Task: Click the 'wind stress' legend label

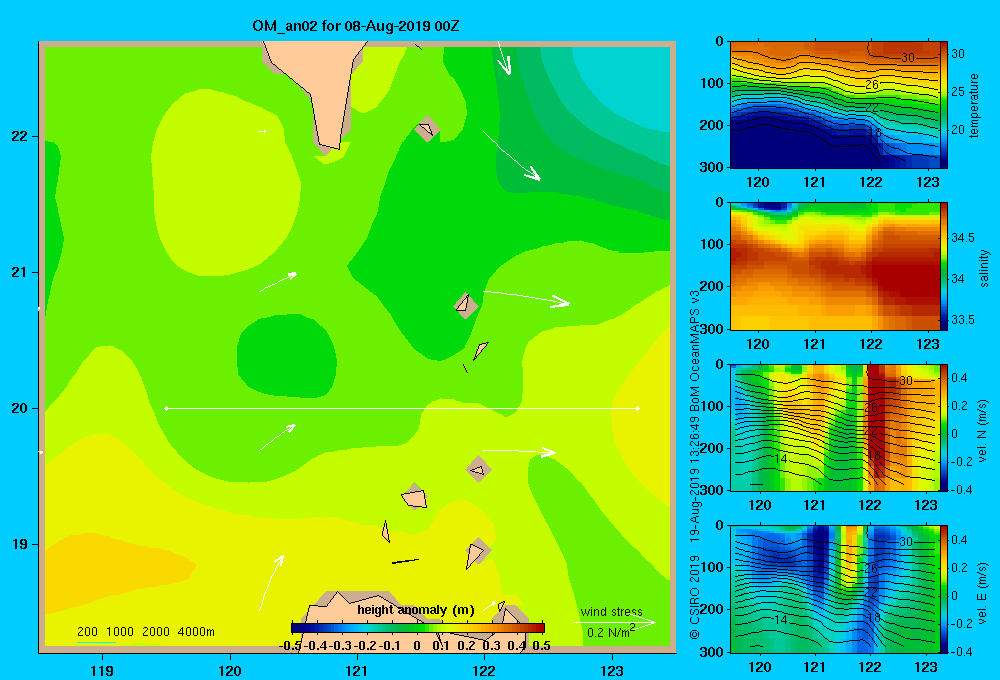Action: pyautogui.click(x=611, y=612)
